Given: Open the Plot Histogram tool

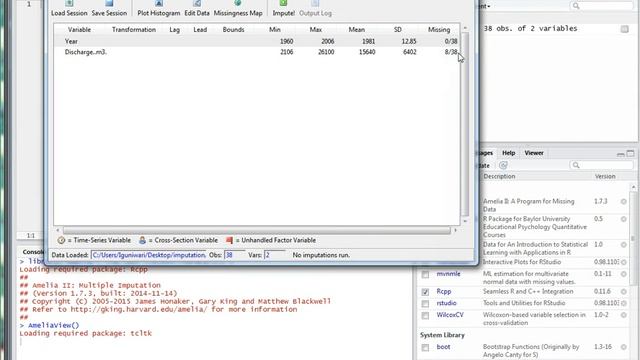Looking at the screenshot, I should pyautogui.click(x=158, y=8).
